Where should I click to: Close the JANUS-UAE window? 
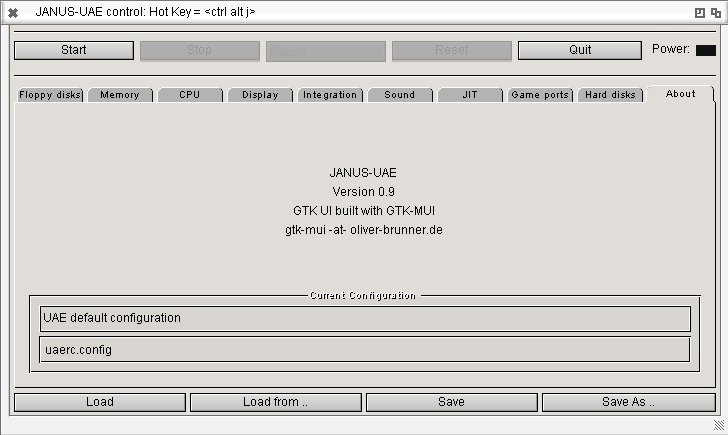(x=13, y=13)
